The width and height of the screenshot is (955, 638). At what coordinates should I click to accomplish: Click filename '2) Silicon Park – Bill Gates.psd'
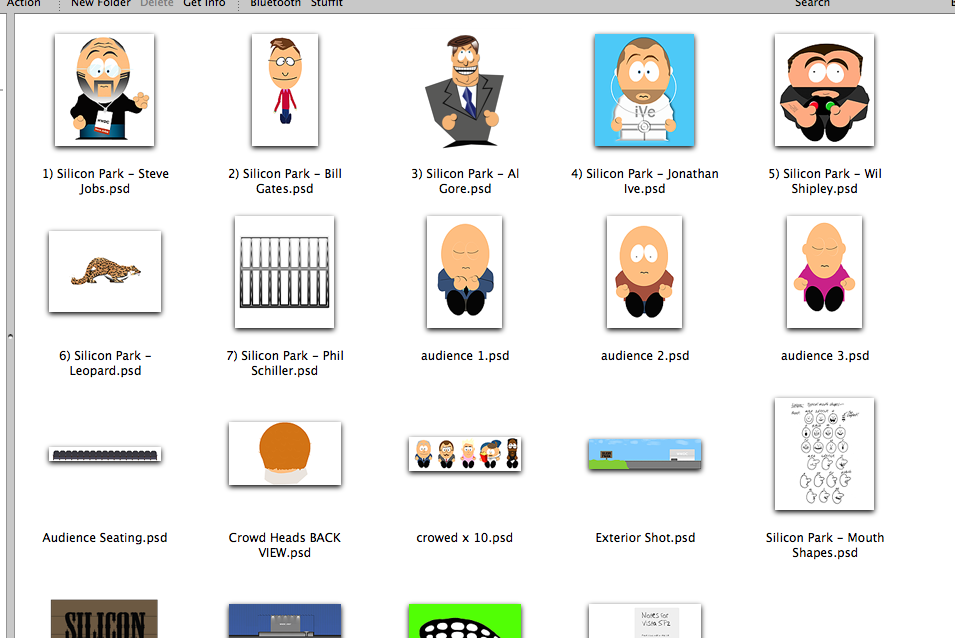point(285,181)
